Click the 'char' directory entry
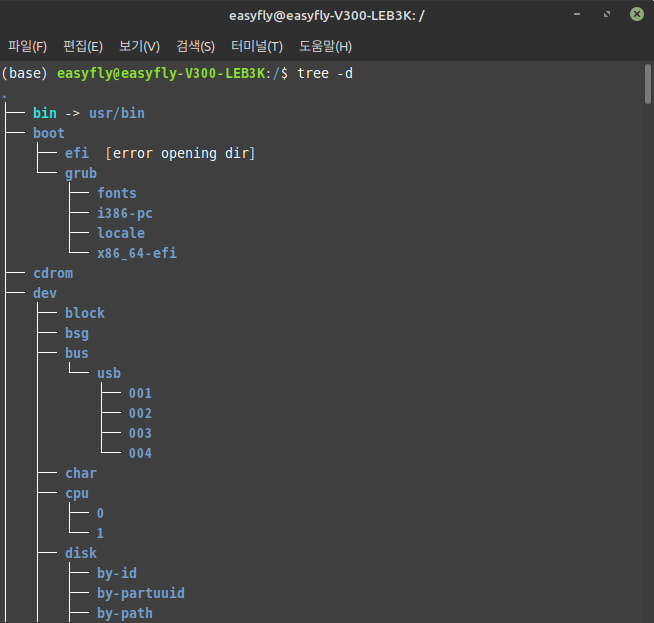 tap(81, 474)
